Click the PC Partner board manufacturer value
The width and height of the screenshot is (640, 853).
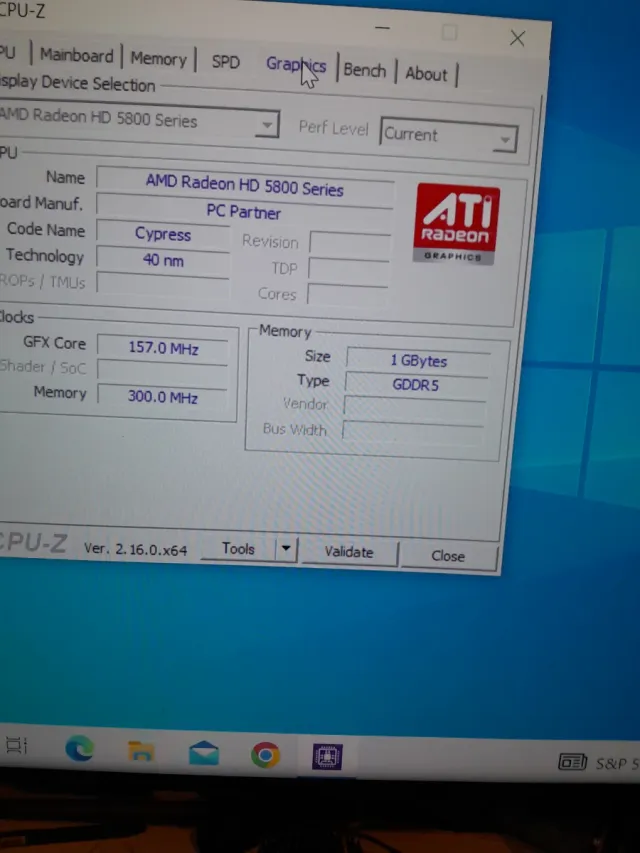point(244,212)
